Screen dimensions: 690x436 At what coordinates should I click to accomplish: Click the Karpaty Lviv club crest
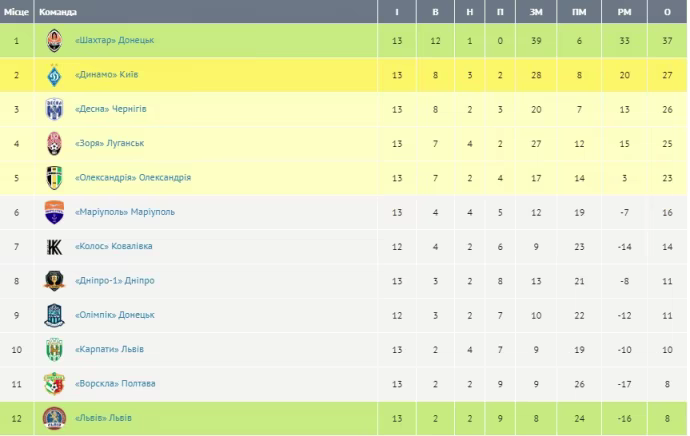[54, 349]
